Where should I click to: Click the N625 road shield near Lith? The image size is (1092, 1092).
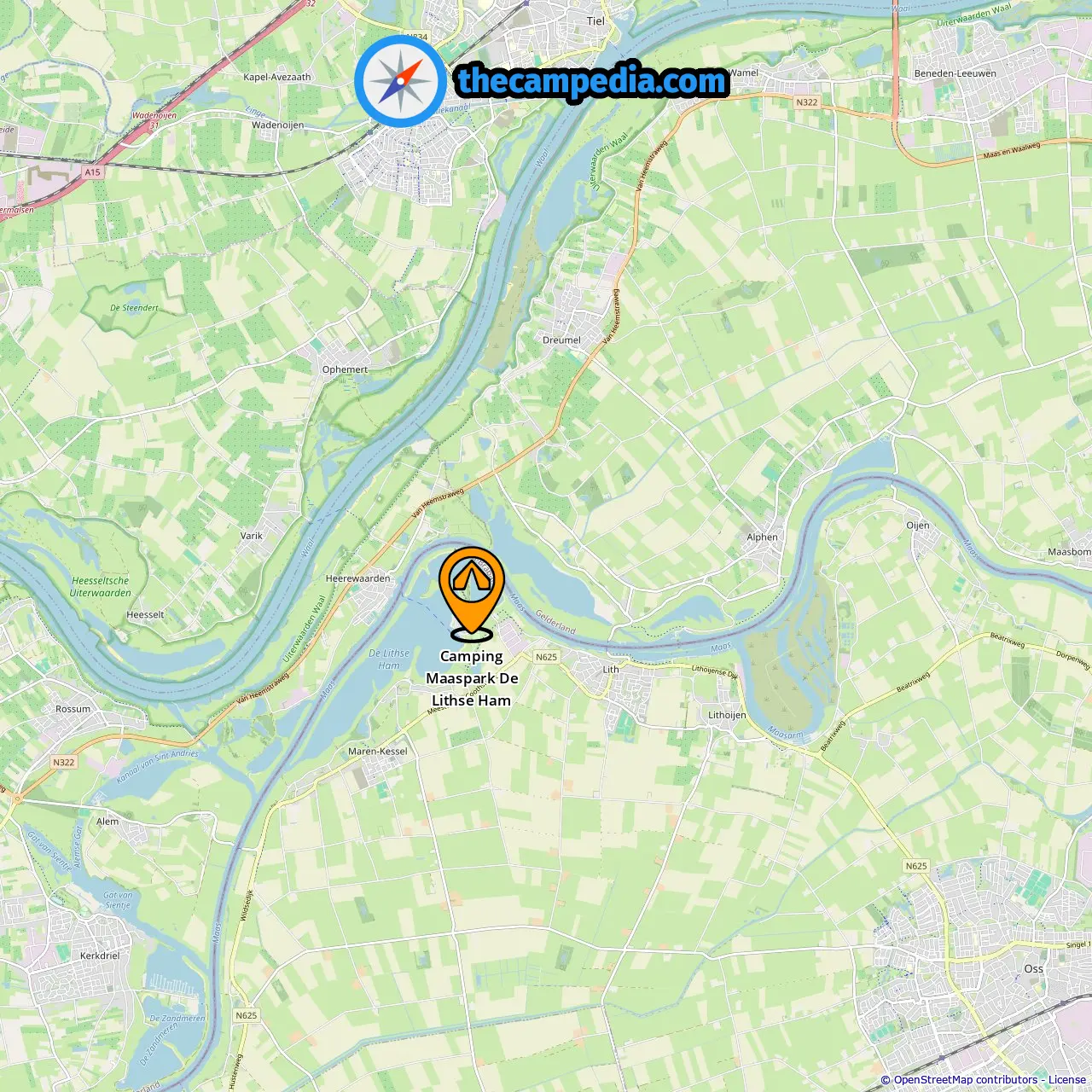point(546,657)
